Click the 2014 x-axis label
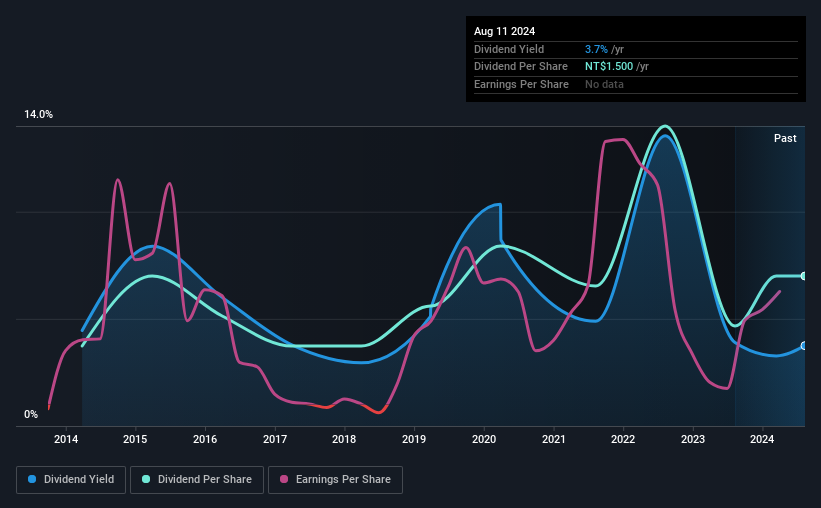Viewport: 821px width, 508px height. (66, 439)
